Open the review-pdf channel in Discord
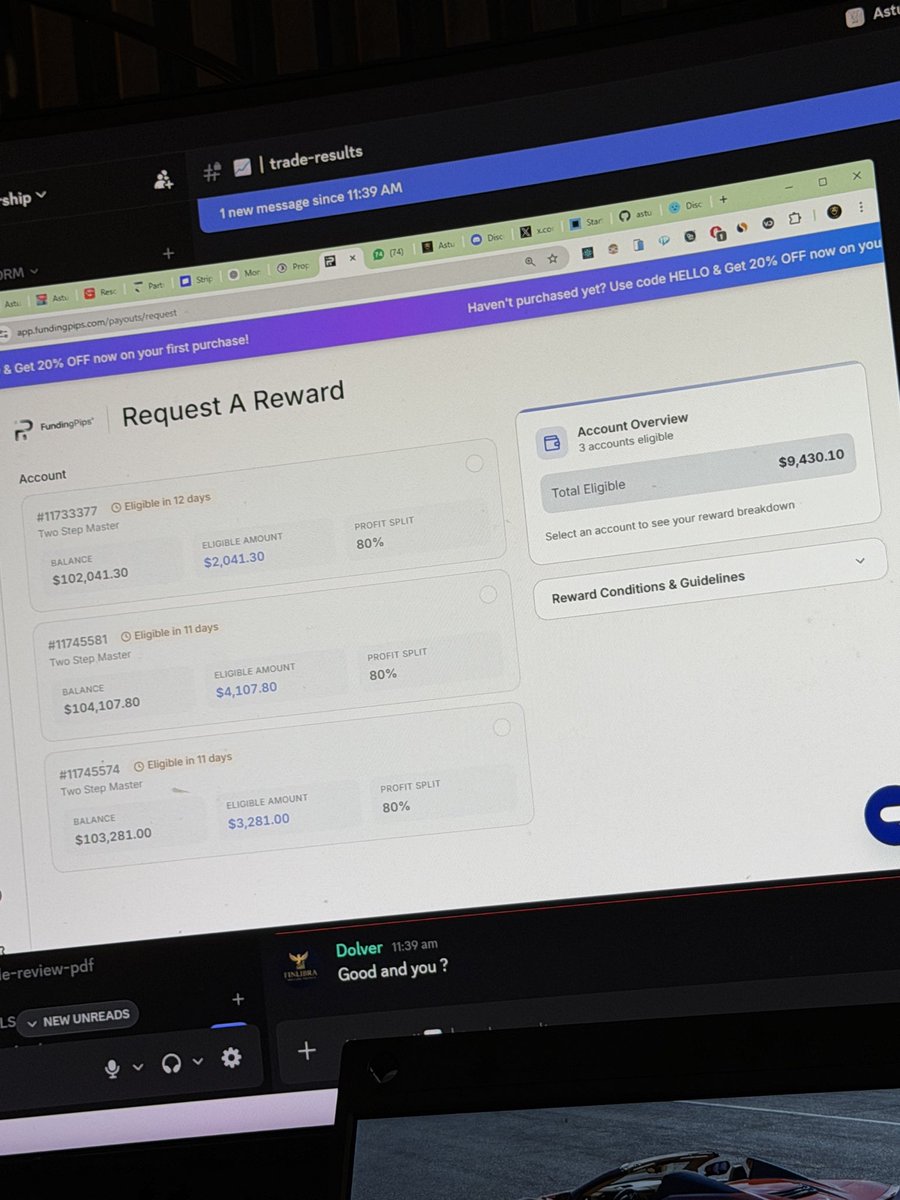900x1200 pixels. tap(47, 969)
